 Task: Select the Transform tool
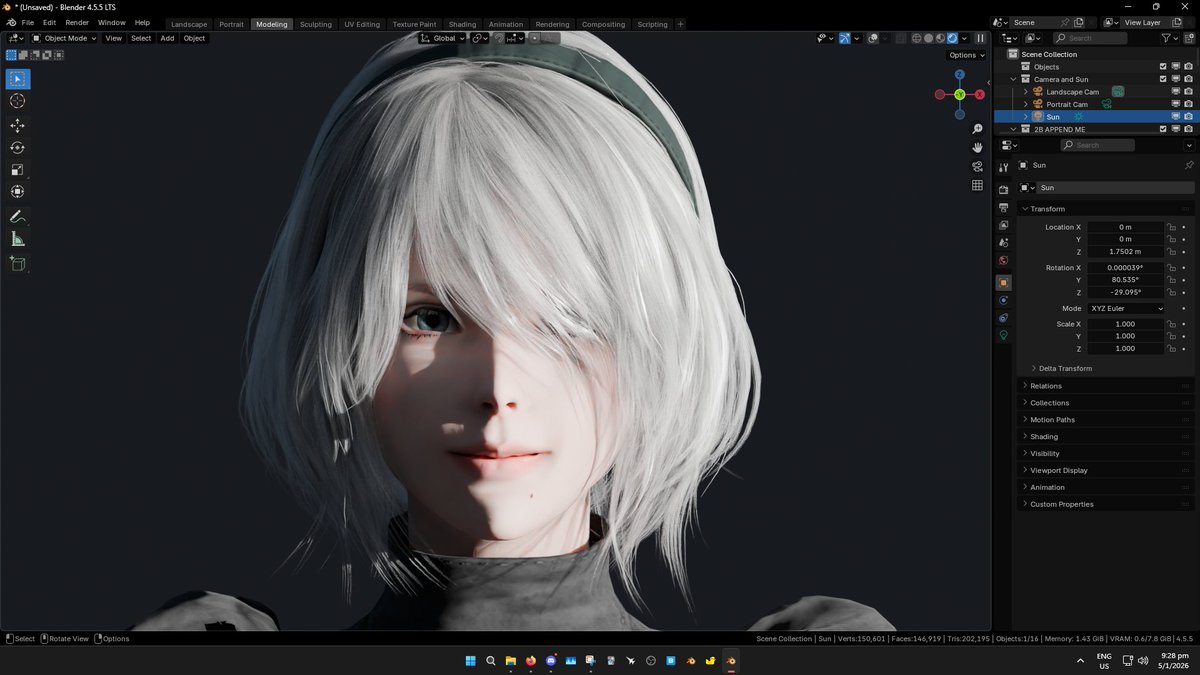[17, 192]
